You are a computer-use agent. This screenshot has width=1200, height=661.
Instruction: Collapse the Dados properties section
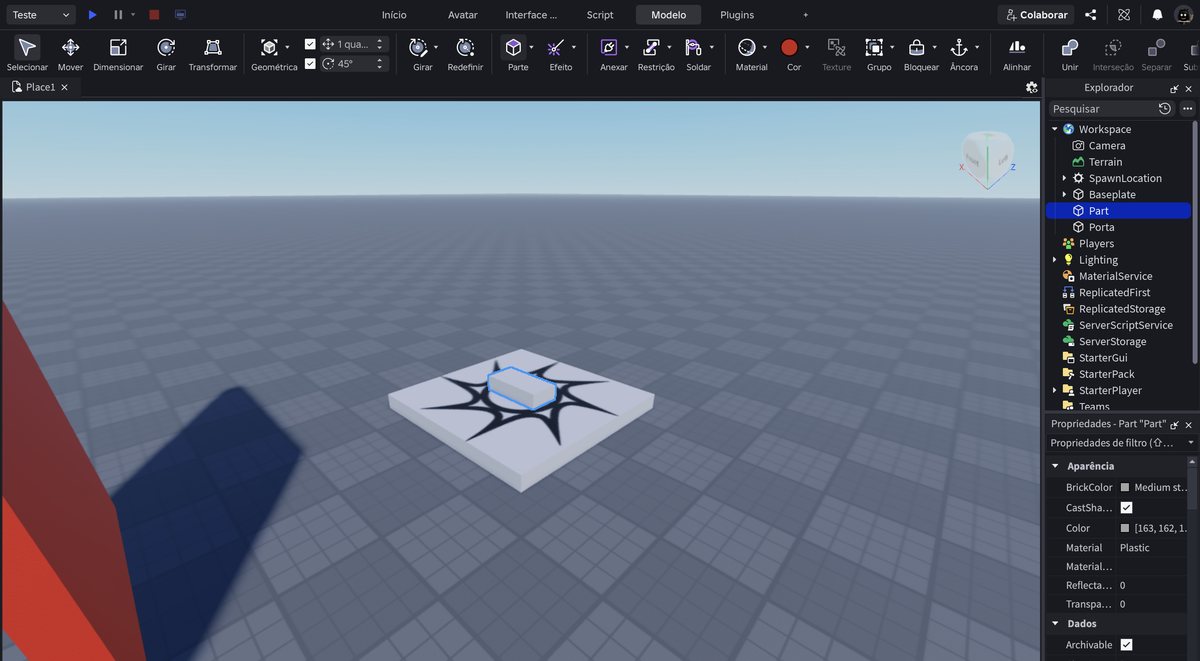(x=1054, y=624)
